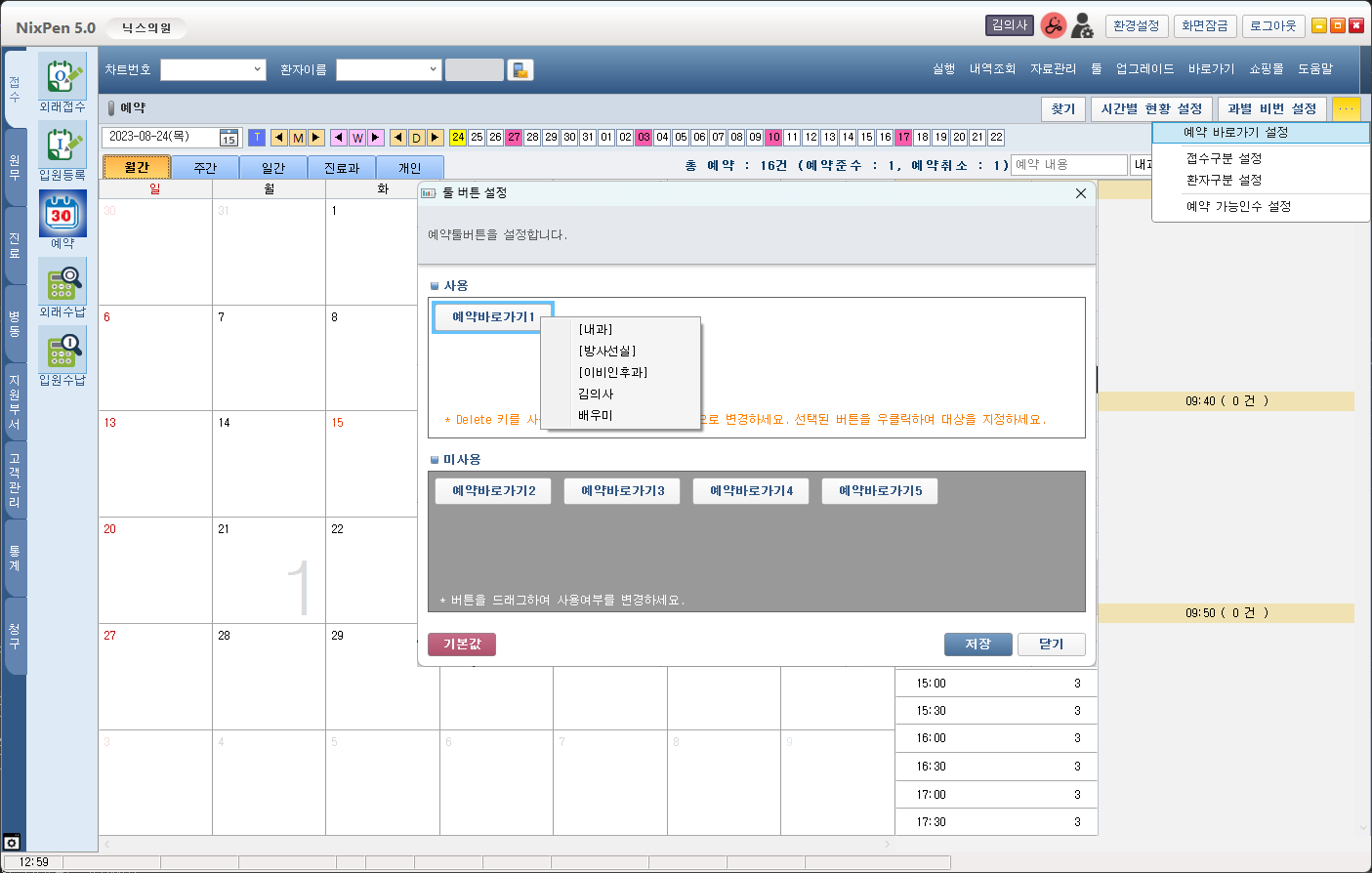Image resolution: width=1372 pixels, height=873 pixels.
Task: Open the 입원수납 icon in sidebar
Action: click(x=62, y=350)
